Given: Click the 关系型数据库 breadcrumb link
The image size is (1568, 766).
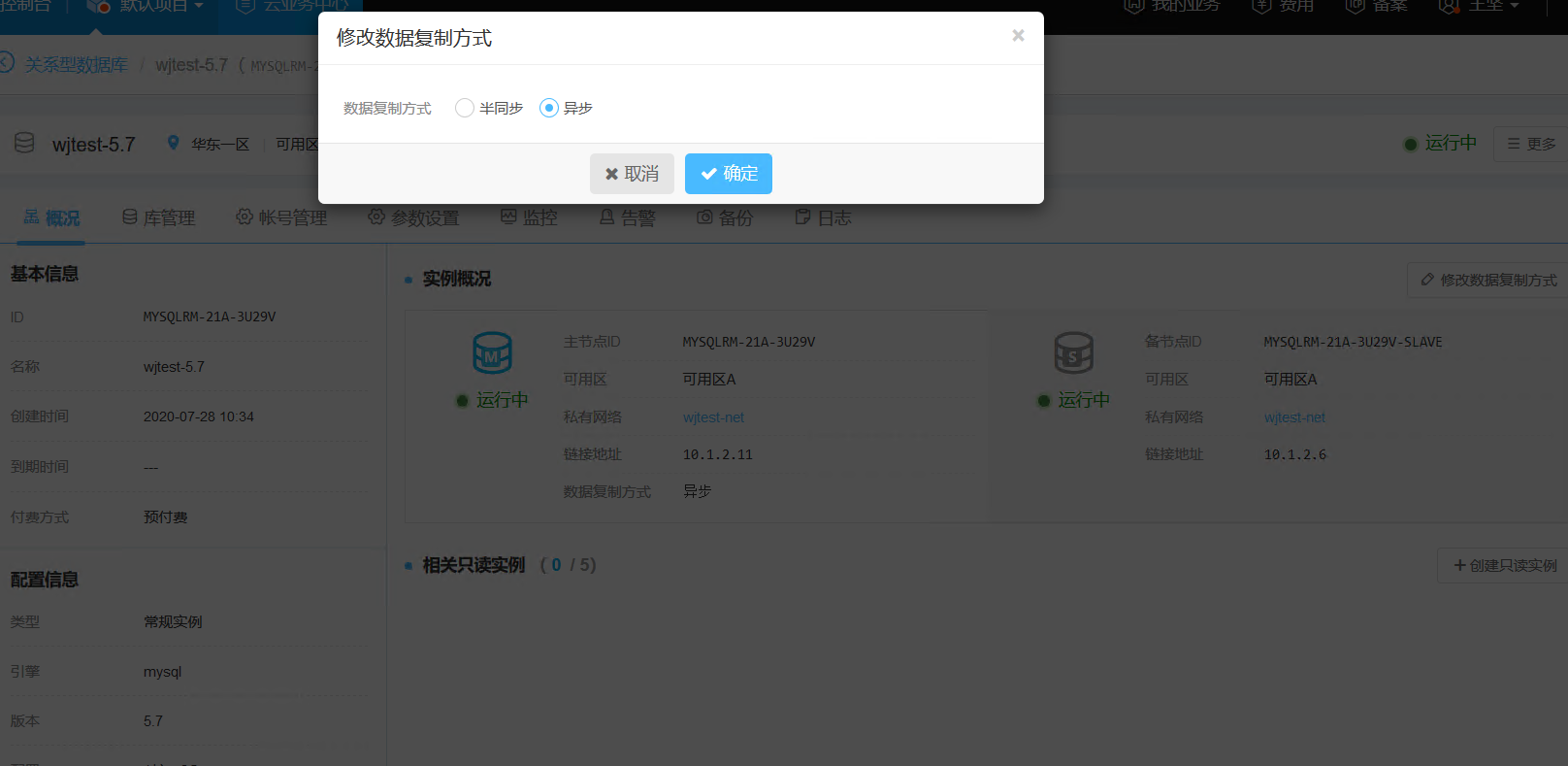Looking at the screenshot, I should pyautogui.click(x=77, y=65).
